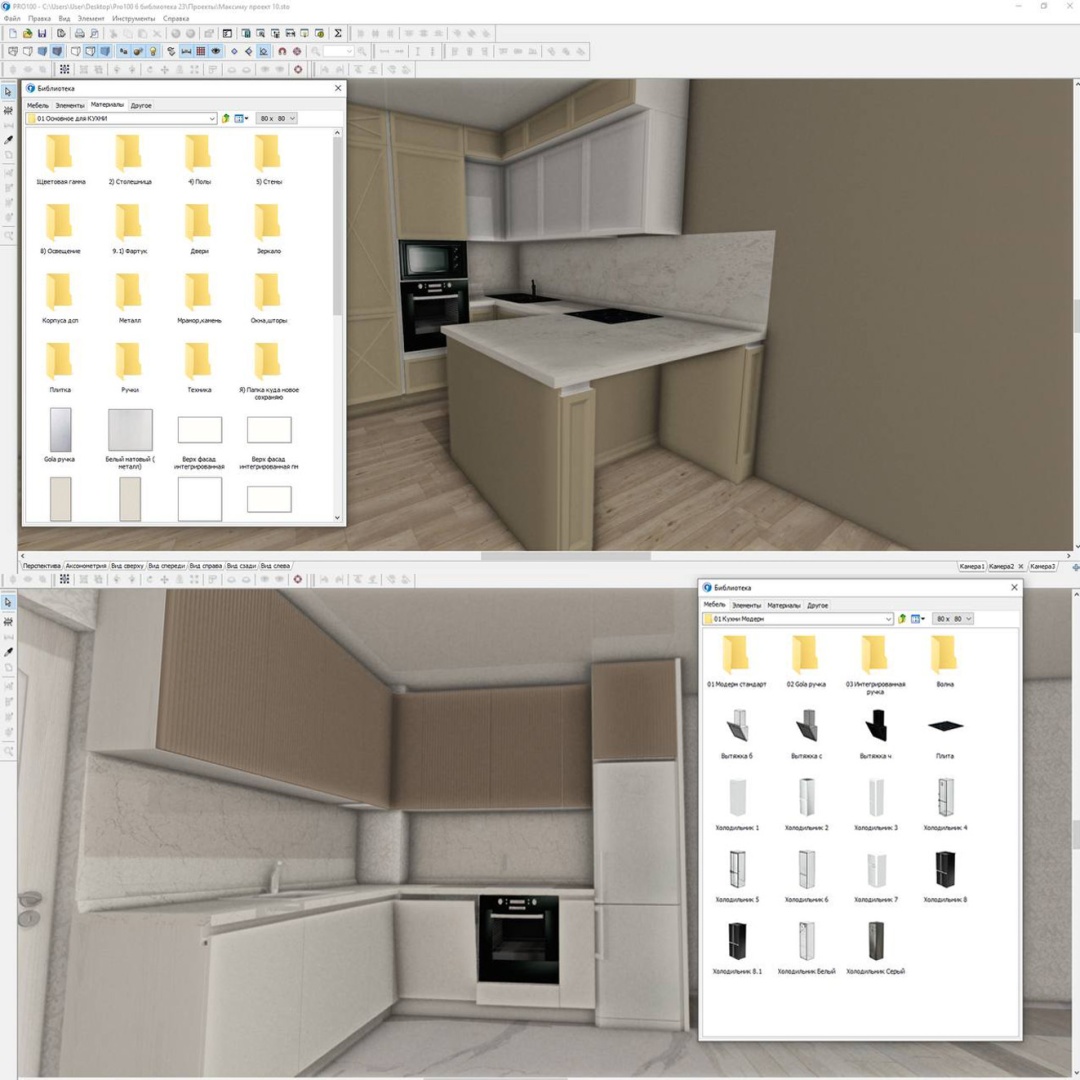Click the magnet snap icon
Viewport: 1080px width, 1080px height.
pyautogui.click(x=282, y=51)
